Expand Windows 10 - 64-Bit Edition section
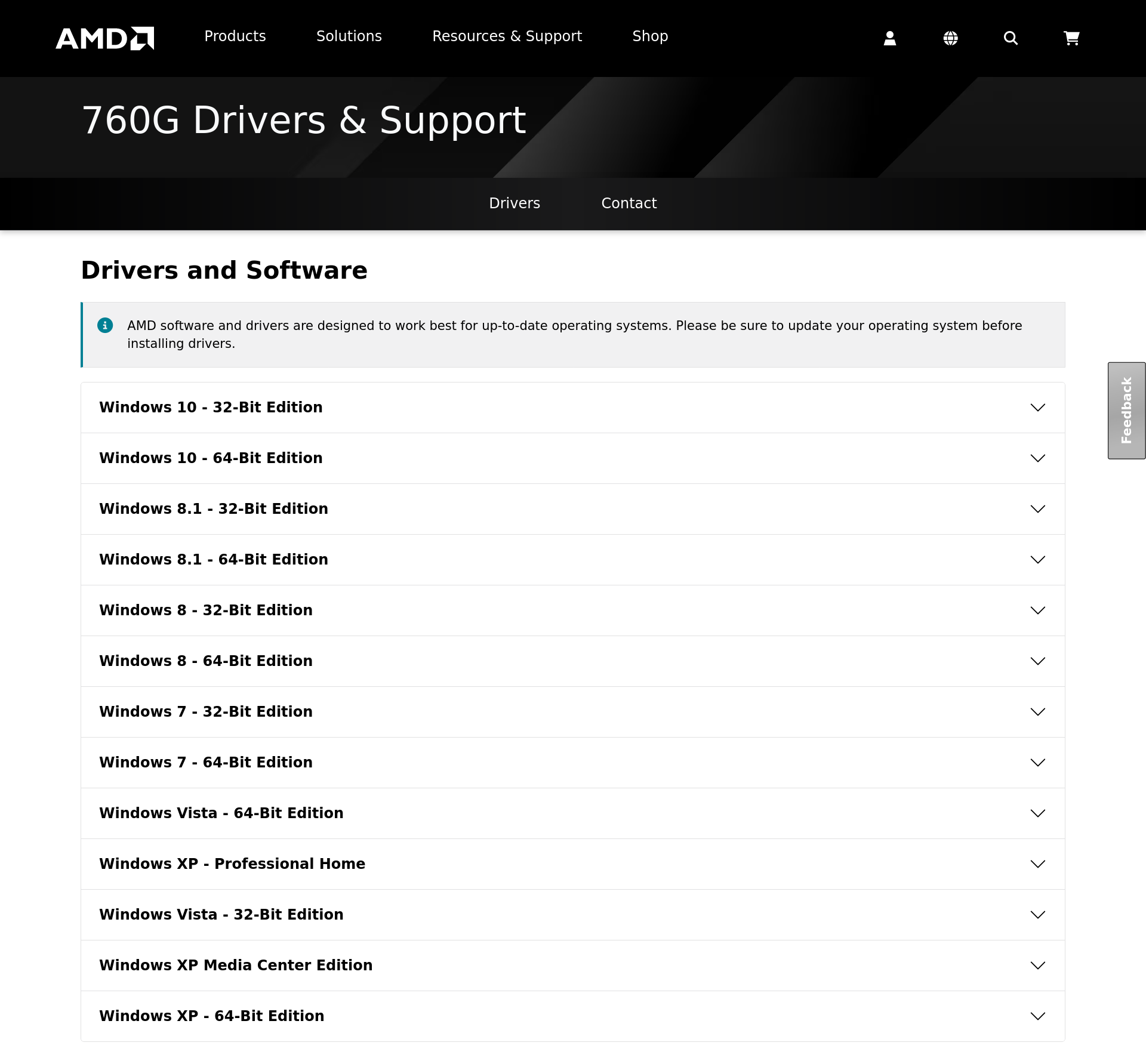Screen dimensions: 1146x1064 tap(211, 458)
